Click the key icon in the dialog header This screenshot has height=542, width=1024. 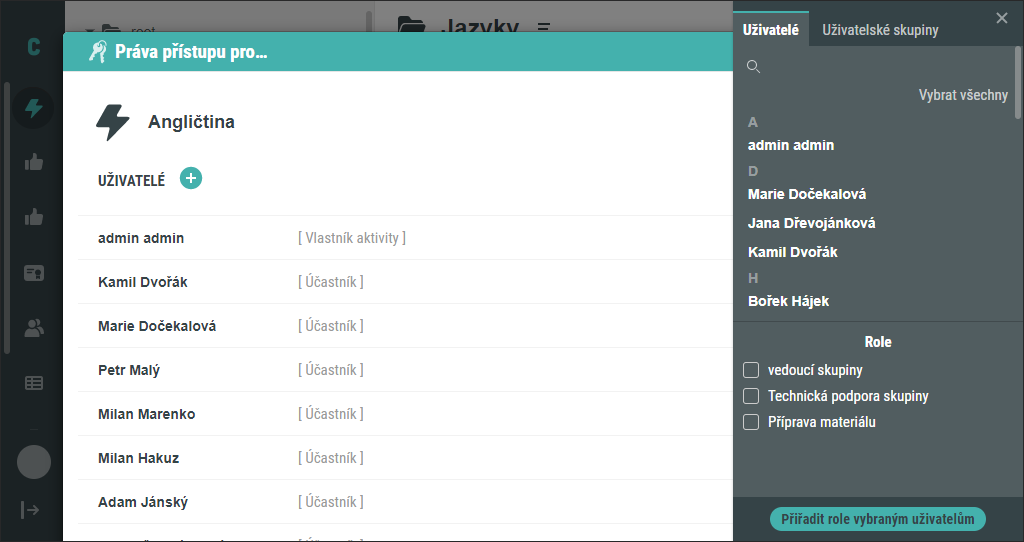coord(97,52)
